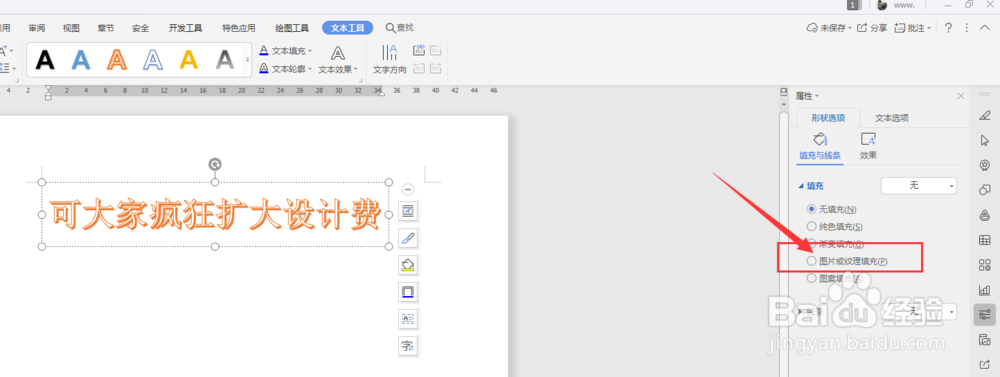Screen dimensions: 1000x377
Task: Click the brush style floating icon
Action: (408, 239)
